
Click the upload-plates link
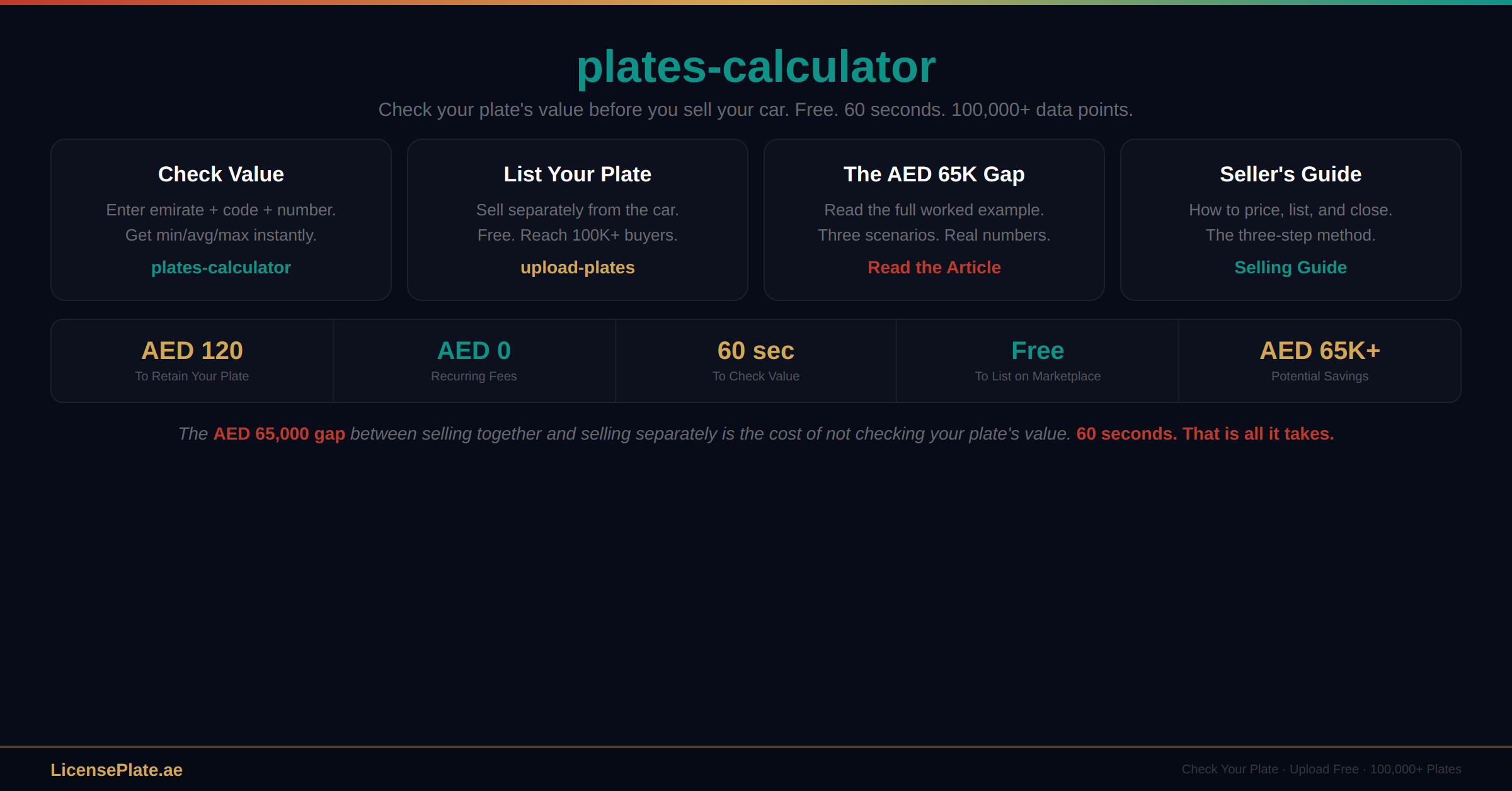[x=578, y=268]
